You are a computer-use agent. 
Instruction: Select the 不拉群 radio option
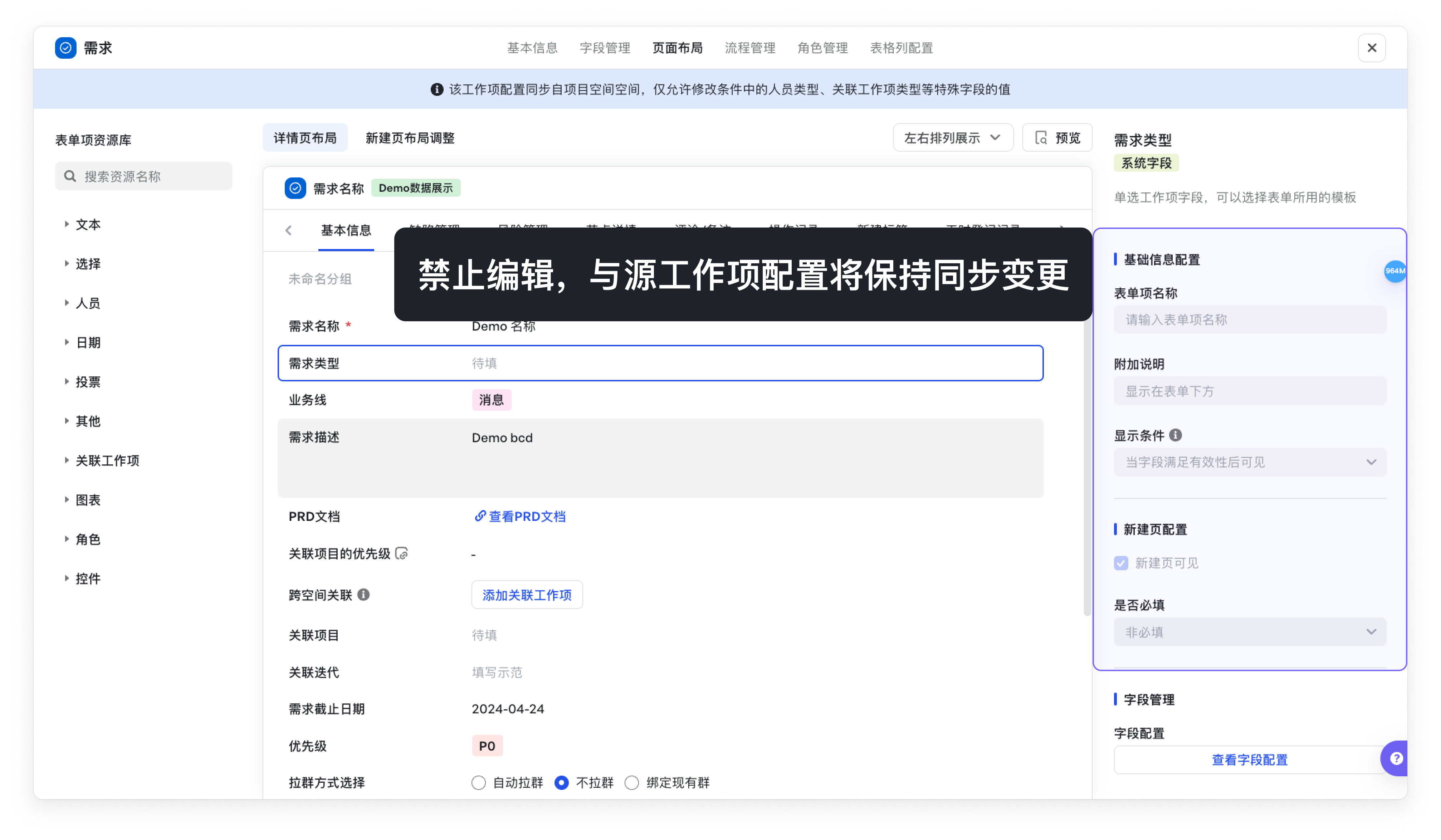click(562, 783)
